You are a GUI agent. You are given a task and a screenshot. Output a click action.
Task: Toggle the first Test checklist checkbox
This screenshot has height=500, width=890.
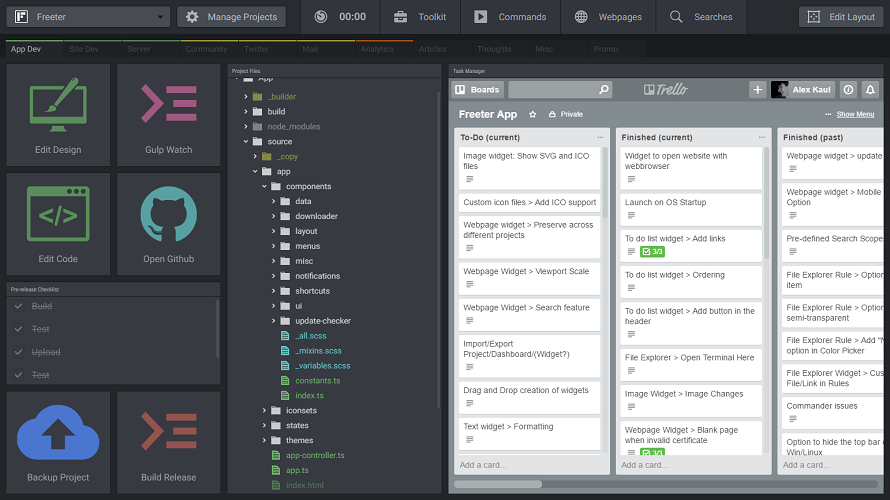point(19,329)
